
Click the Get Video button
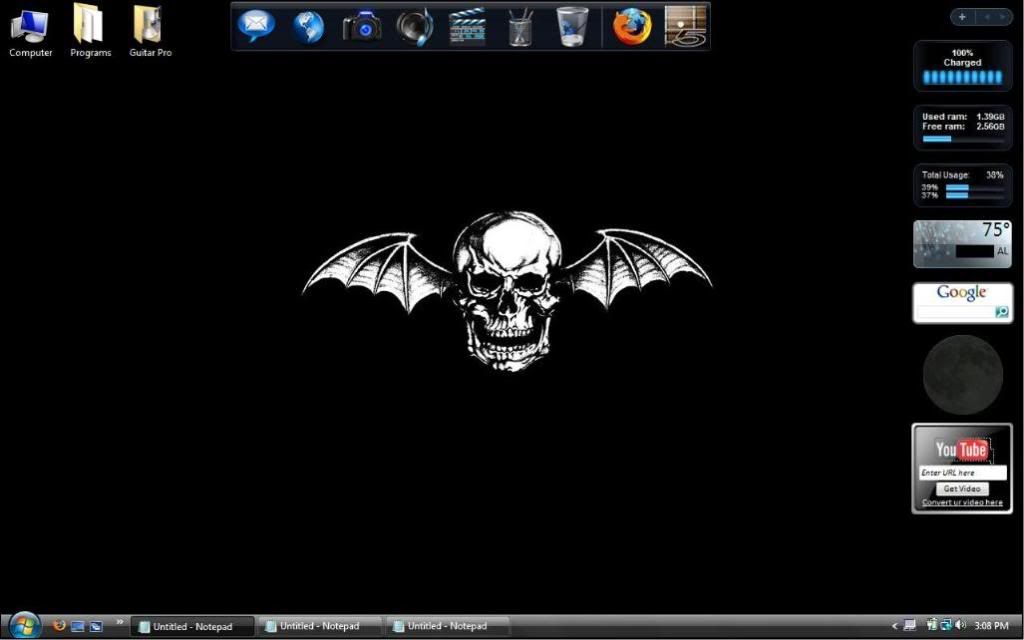point(962,488)
